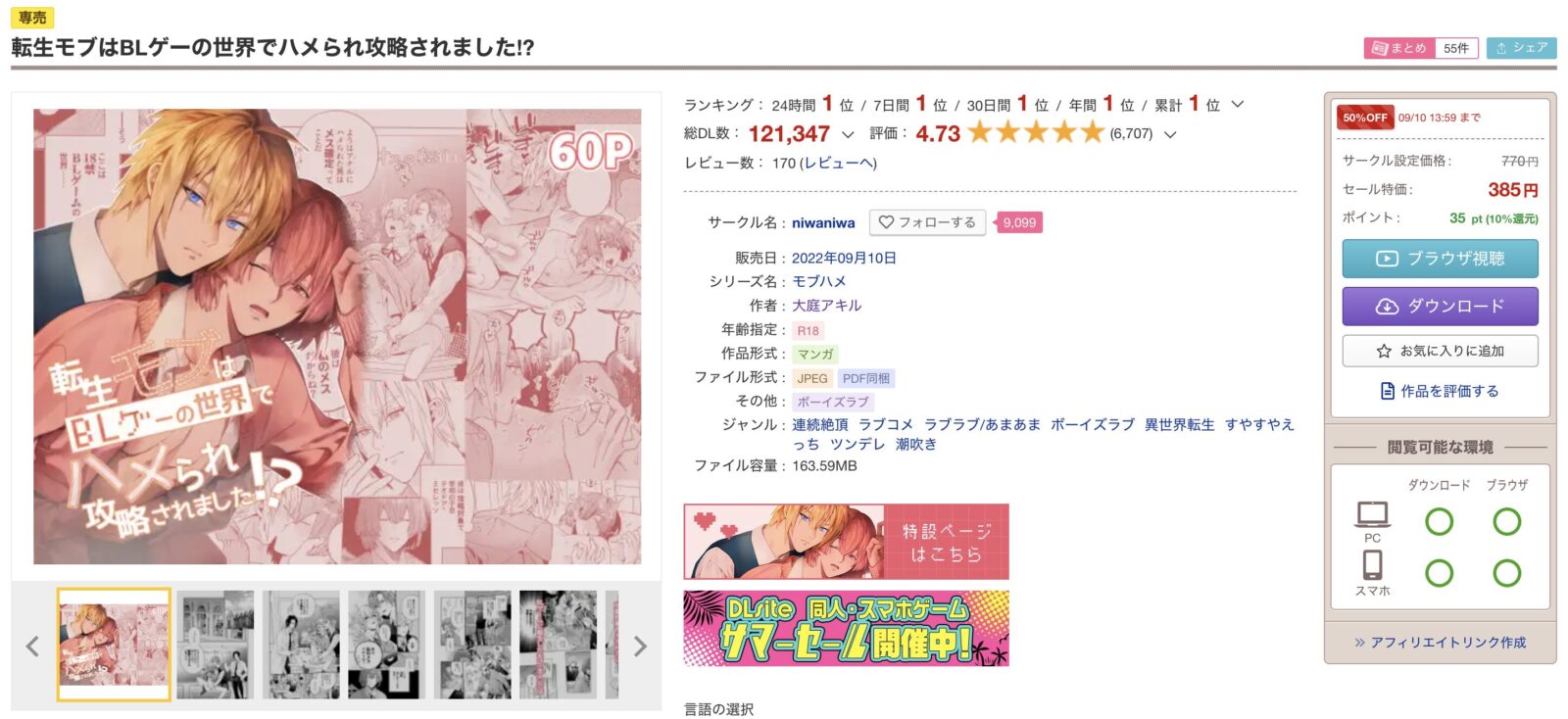Open ブラウザ視聴 browser viewing
The height and width of the screenshot is (719, 1568).
tap(1440, 259)
